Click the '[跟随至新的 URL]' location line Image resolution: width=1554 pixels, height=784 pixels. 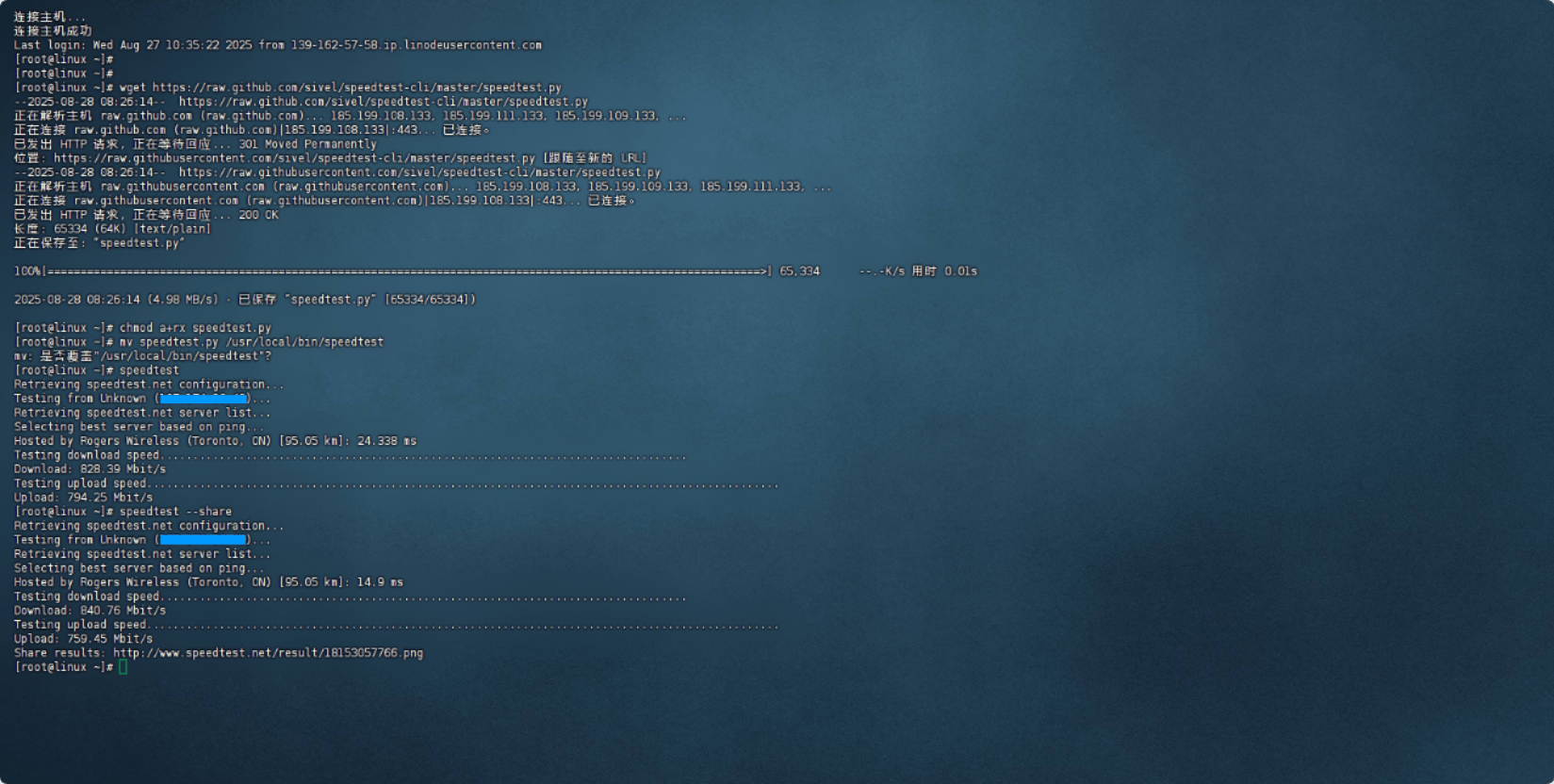click(331, 158)
